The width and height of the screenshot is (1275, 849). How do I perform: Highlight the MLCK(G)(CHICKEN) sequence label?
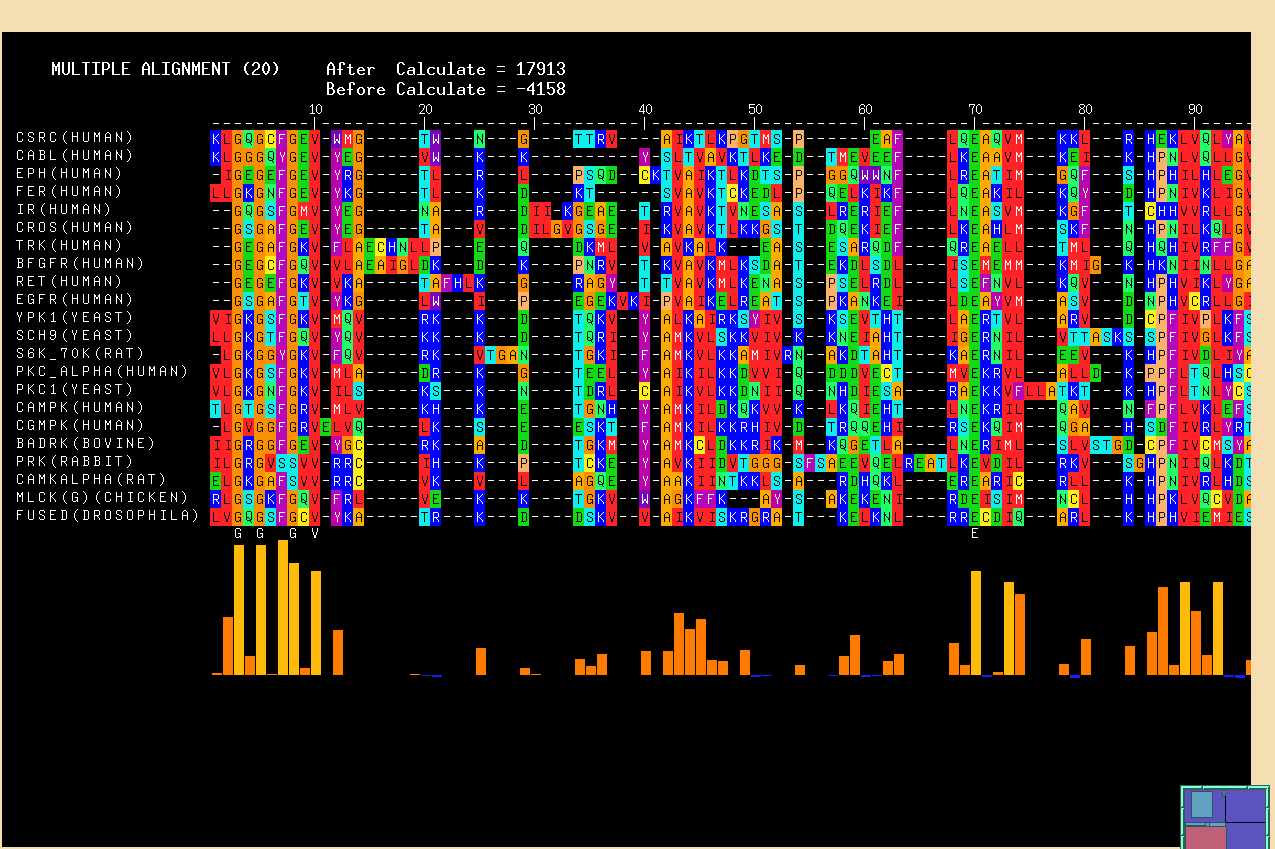pos(102,498)
